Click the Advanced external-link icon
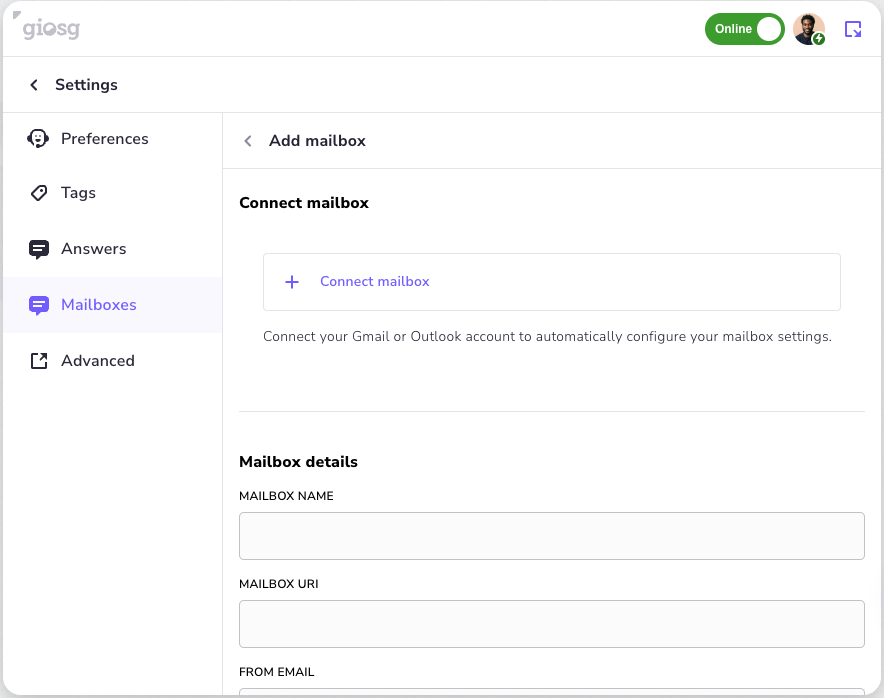The width and height of the screenshot is (884, 698). (x=37, y=360)
